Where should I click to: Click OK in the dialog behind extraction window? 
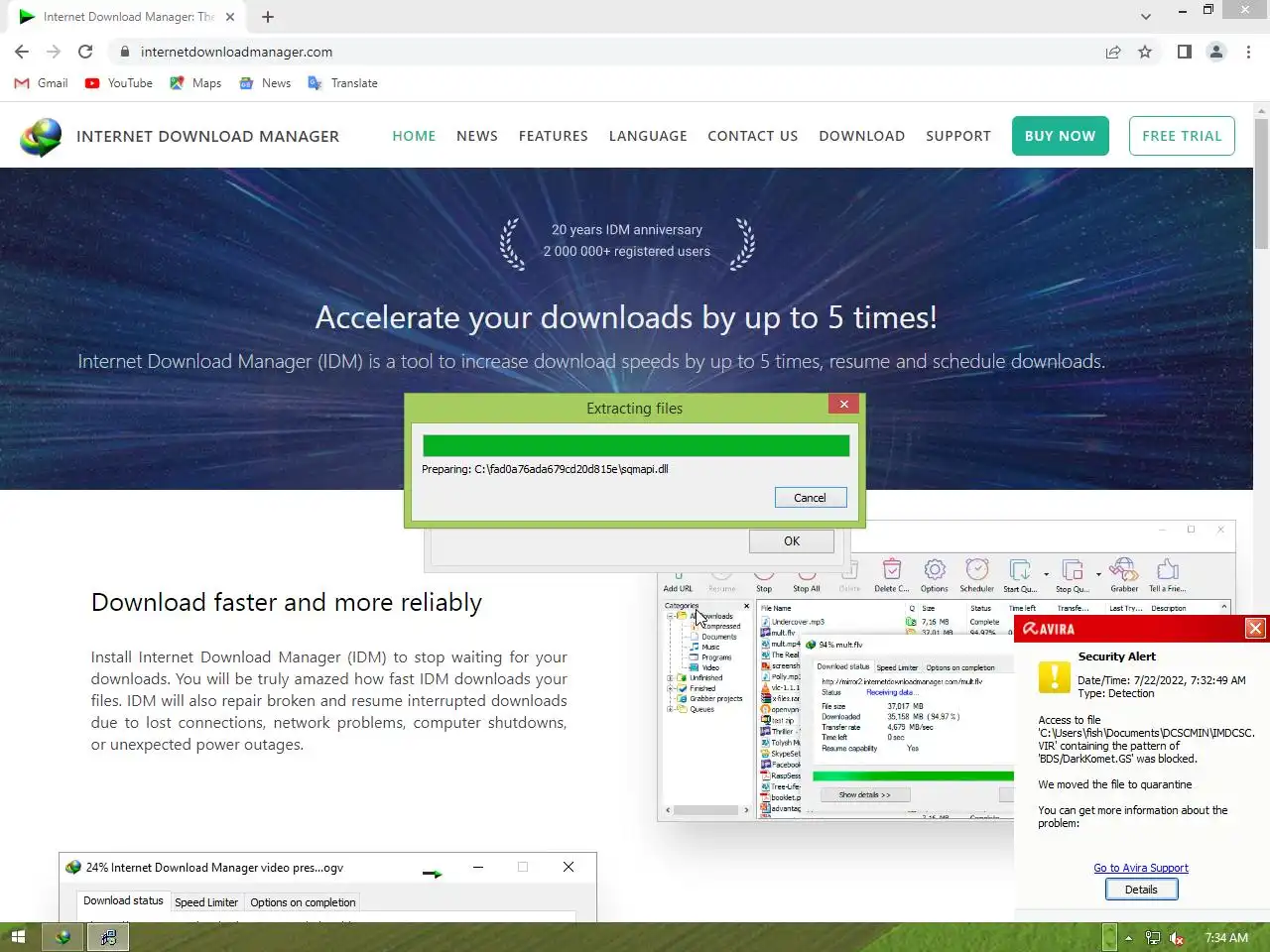tap(792, 541)
